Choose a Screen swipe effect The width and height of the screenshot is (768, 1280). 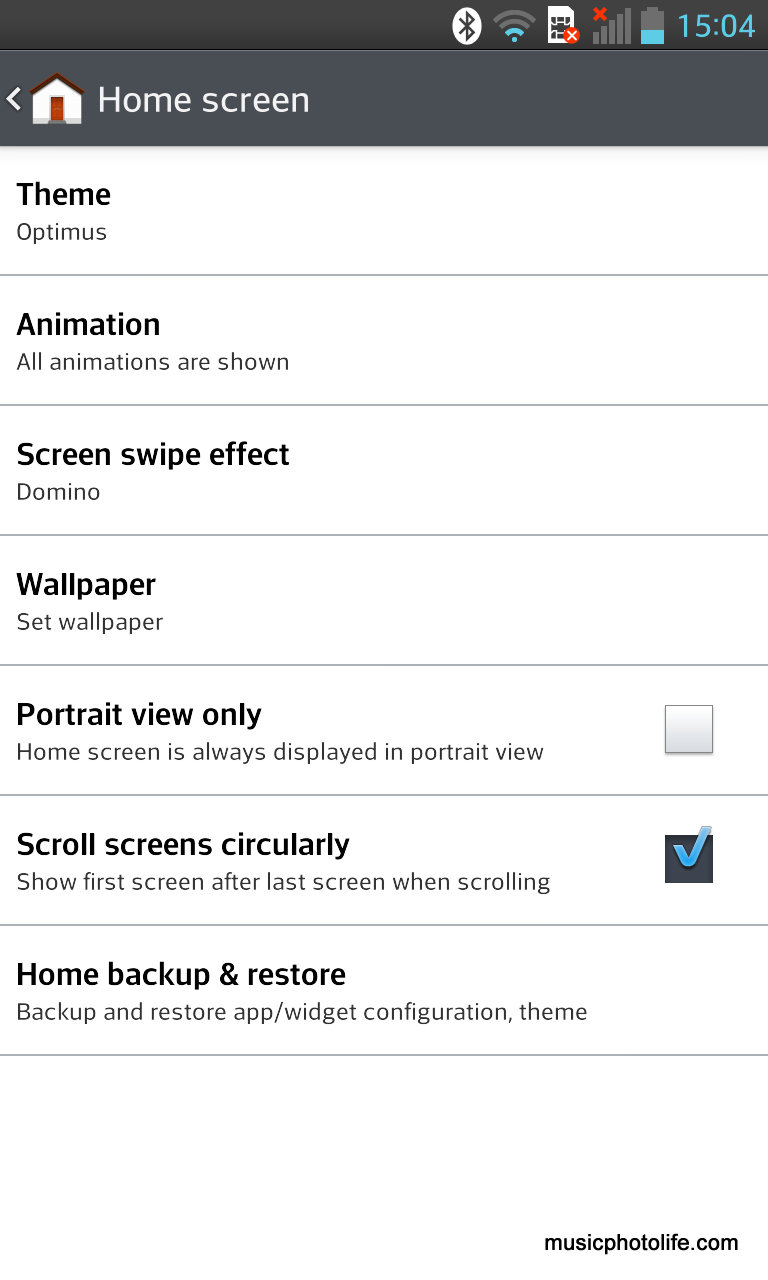point(384,471)
